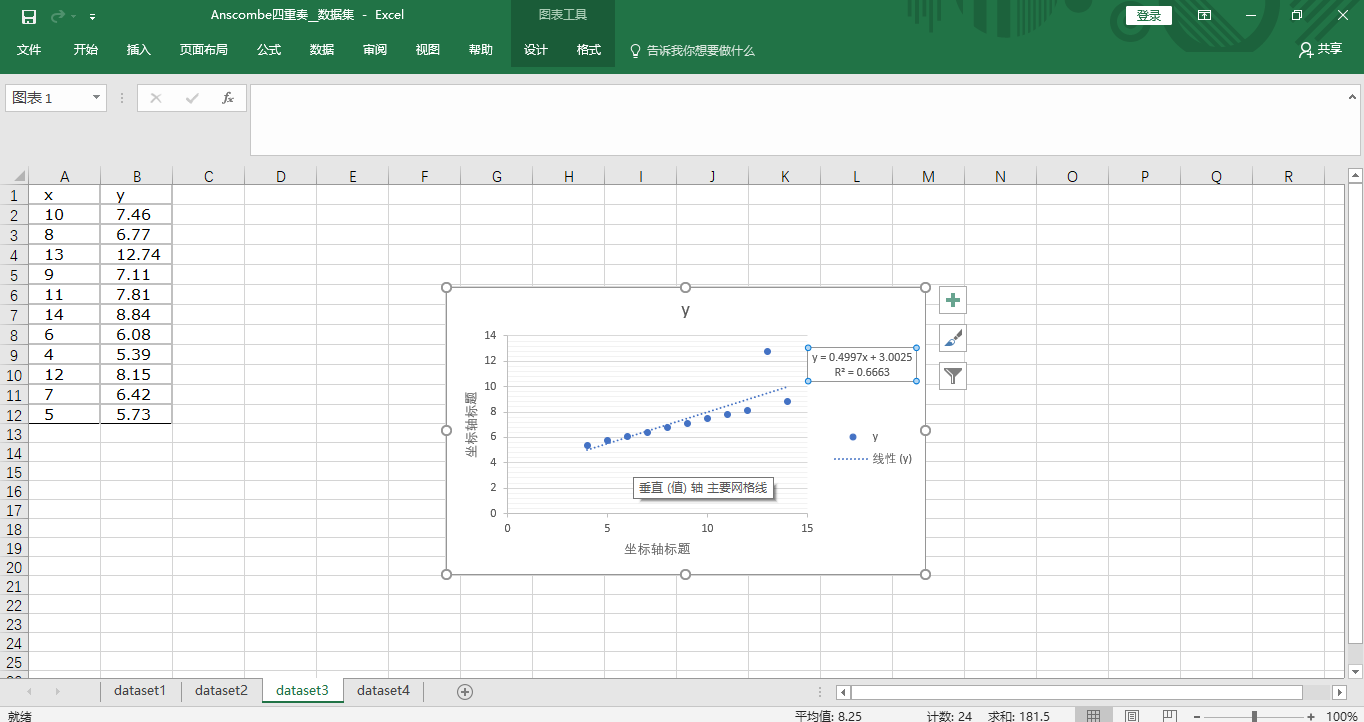Click horizontal scrollbar right arrow

pos(1339,692)
